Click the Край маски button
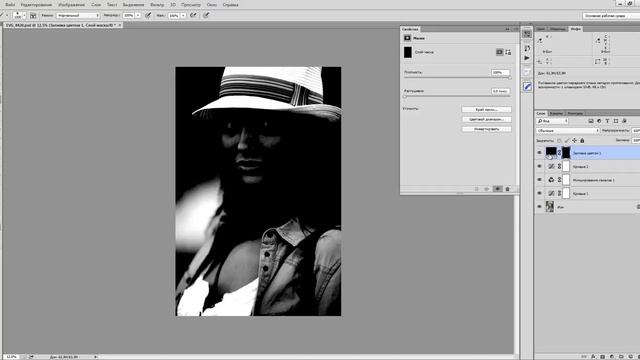This screenshot has height=360, width=640. pyautogui.click(x=486, y=109)
